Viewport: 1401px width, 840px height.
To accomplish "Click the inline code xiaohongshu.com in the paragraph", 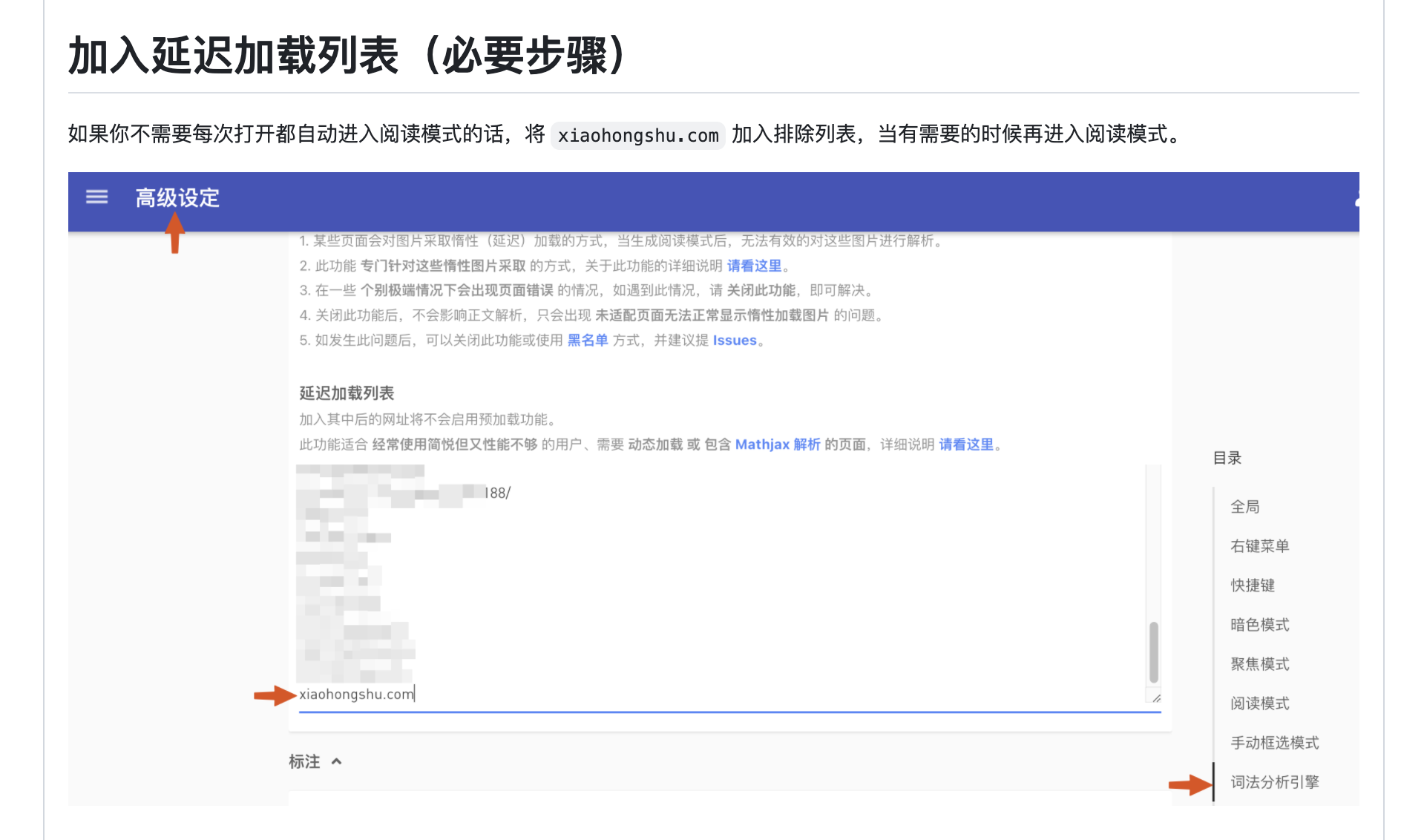I will 638,135.
